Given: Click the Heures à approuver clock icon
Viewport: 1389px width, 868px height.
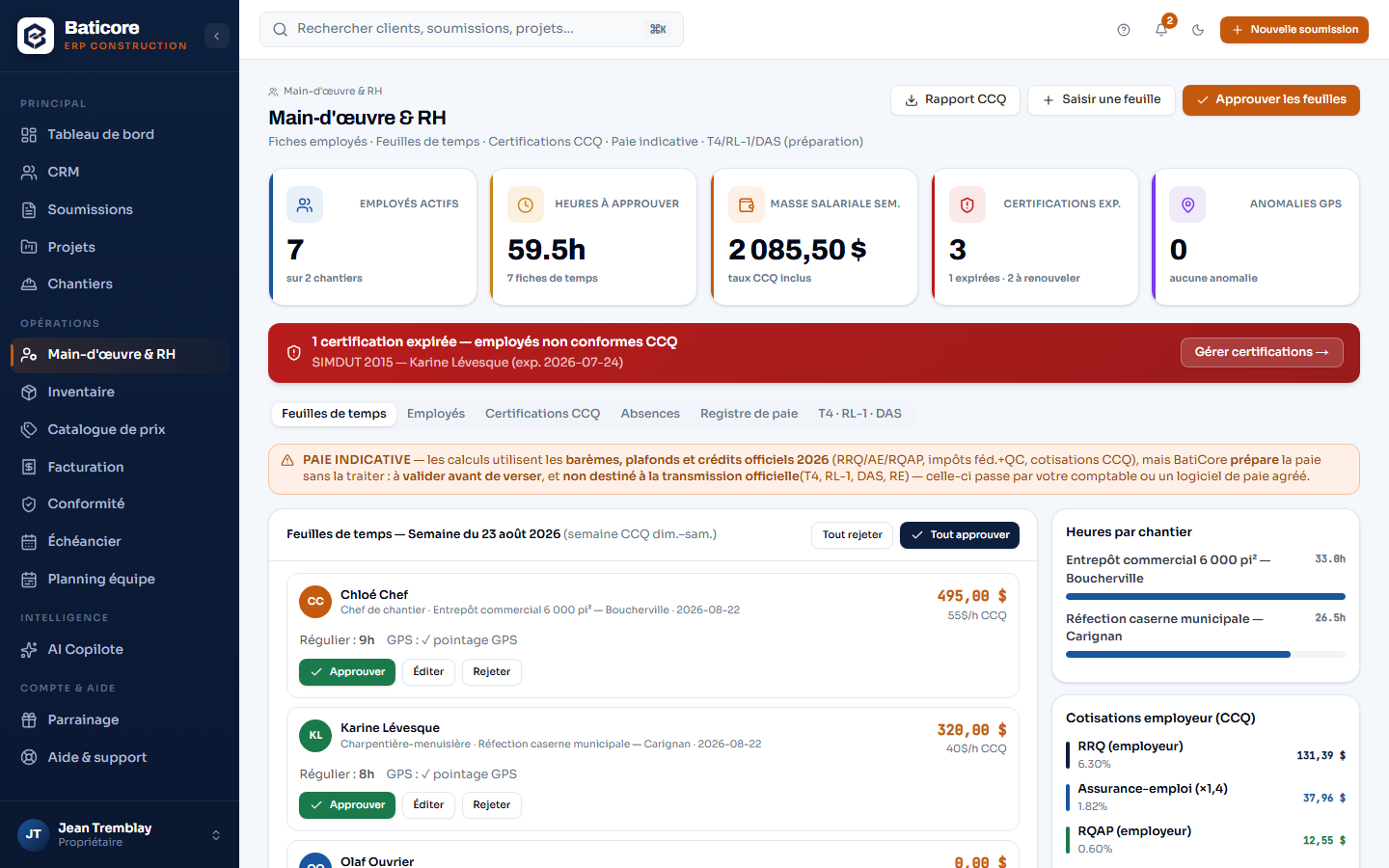Looking at the screenshot, I should (526, 204).
